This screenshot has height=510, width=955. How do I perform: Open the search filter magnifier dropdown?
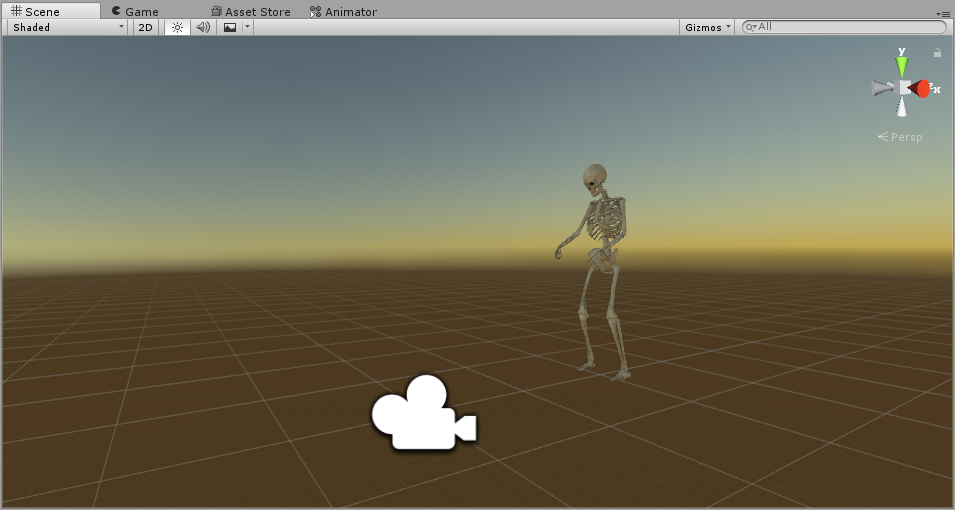pyautogui.click(x=751, y=27)
